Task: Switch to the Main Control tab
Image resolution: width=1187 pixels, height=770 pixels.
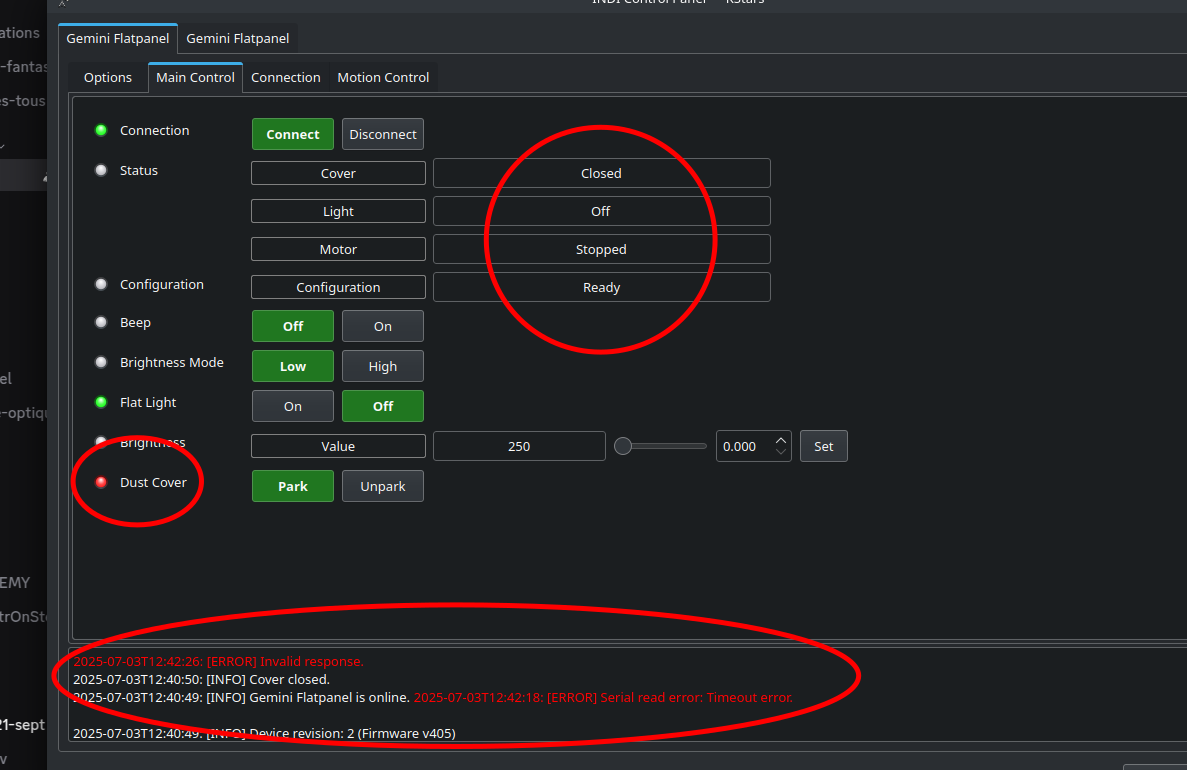Action: (x=195, y=77)
